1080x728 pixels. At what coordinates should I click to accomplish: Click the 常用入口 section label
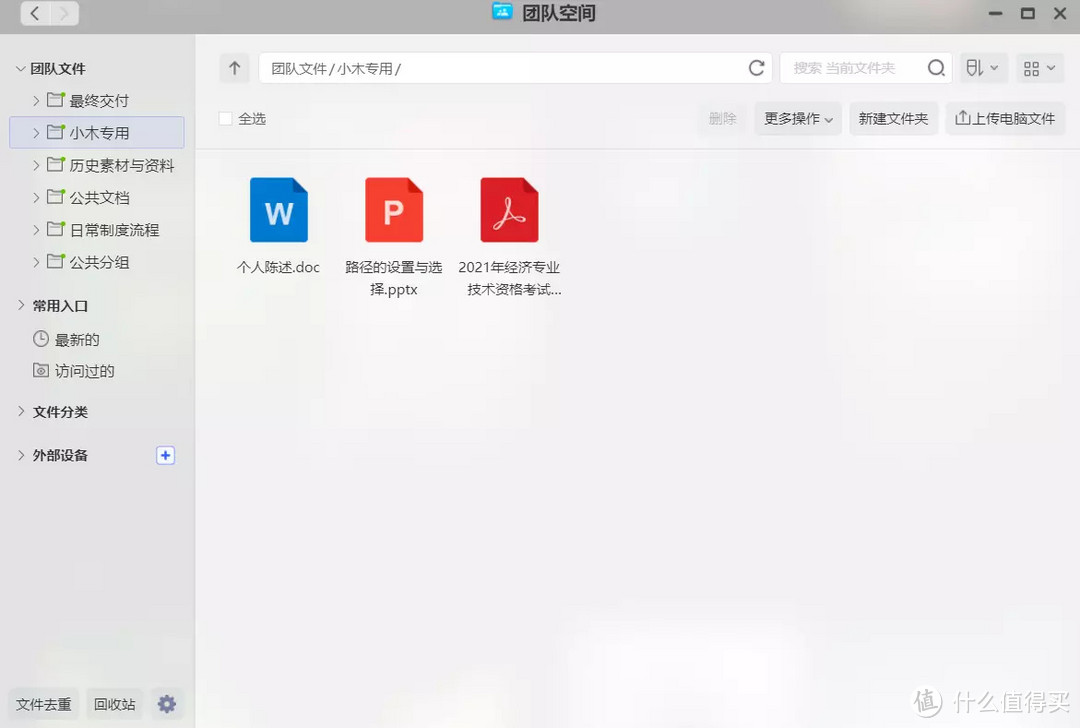point(61,306)
